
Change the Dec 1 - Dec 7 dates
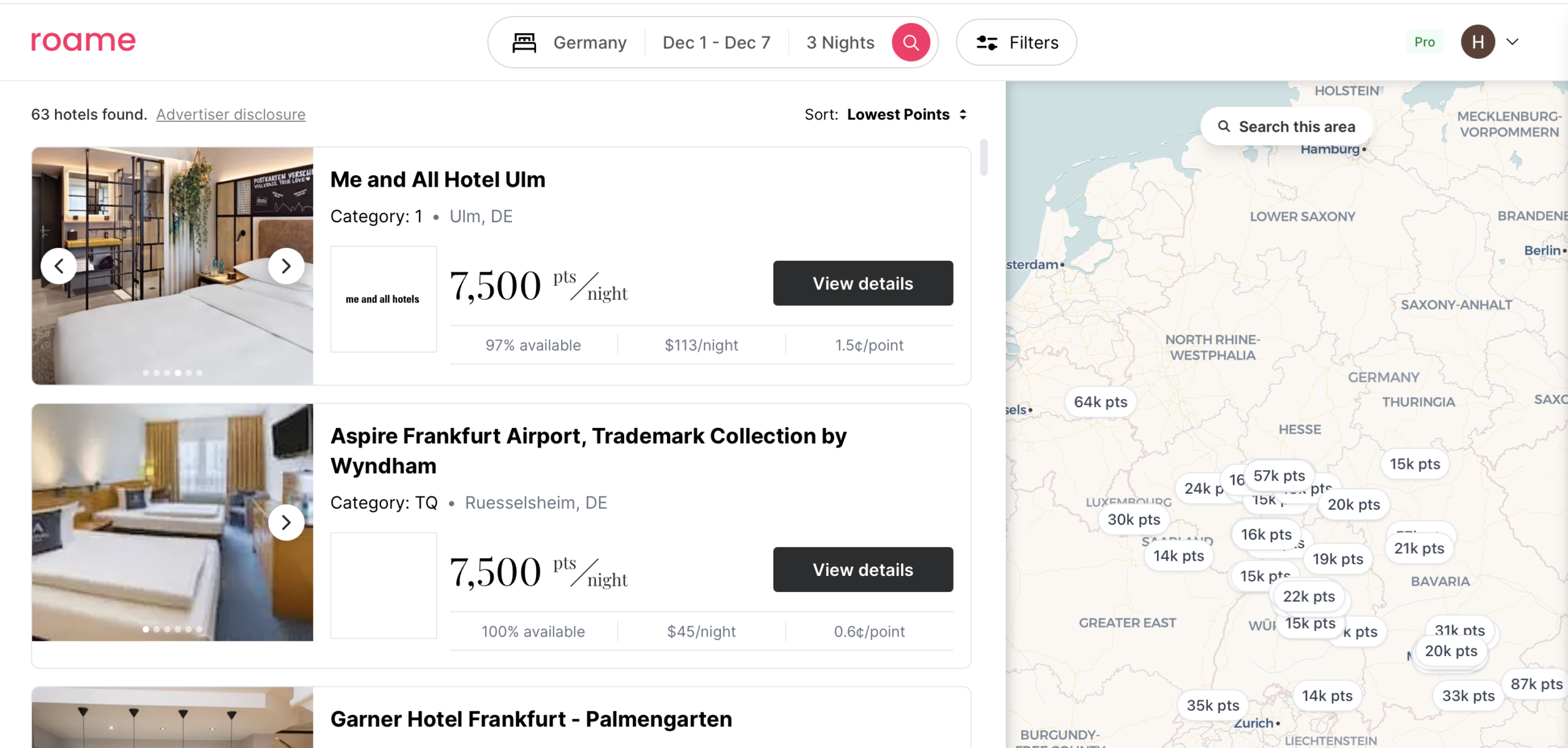(x=717, y=42)
